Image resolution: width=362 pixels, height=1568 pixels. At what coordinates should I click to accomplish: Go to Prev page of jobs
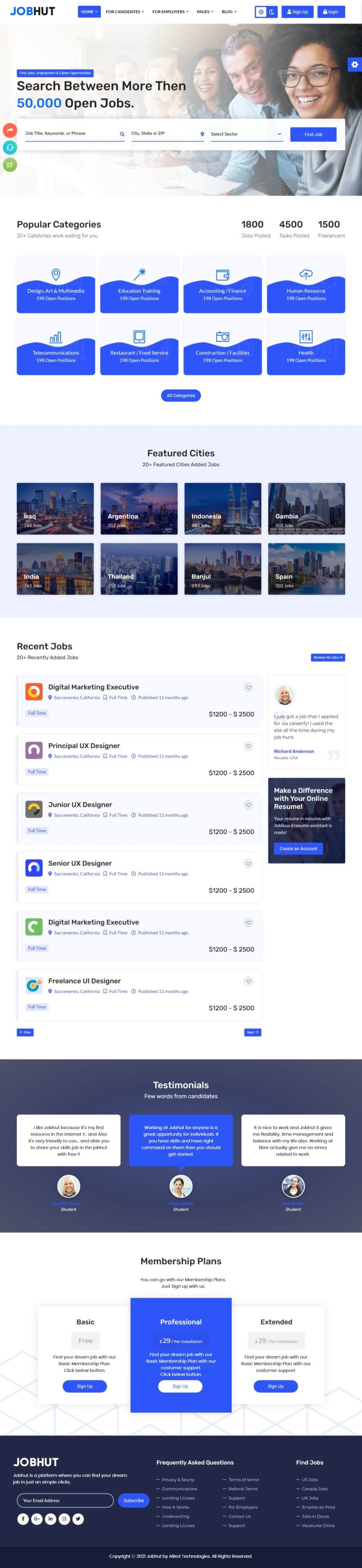point(25,1032)
